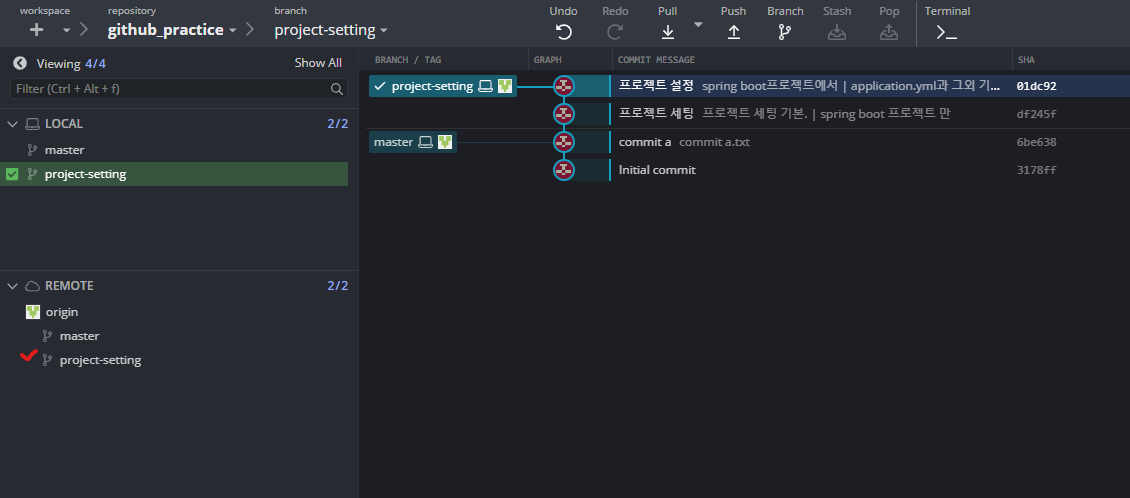Click the GRAPH column header
This screenshot has height=498, width=1130.
548,60
